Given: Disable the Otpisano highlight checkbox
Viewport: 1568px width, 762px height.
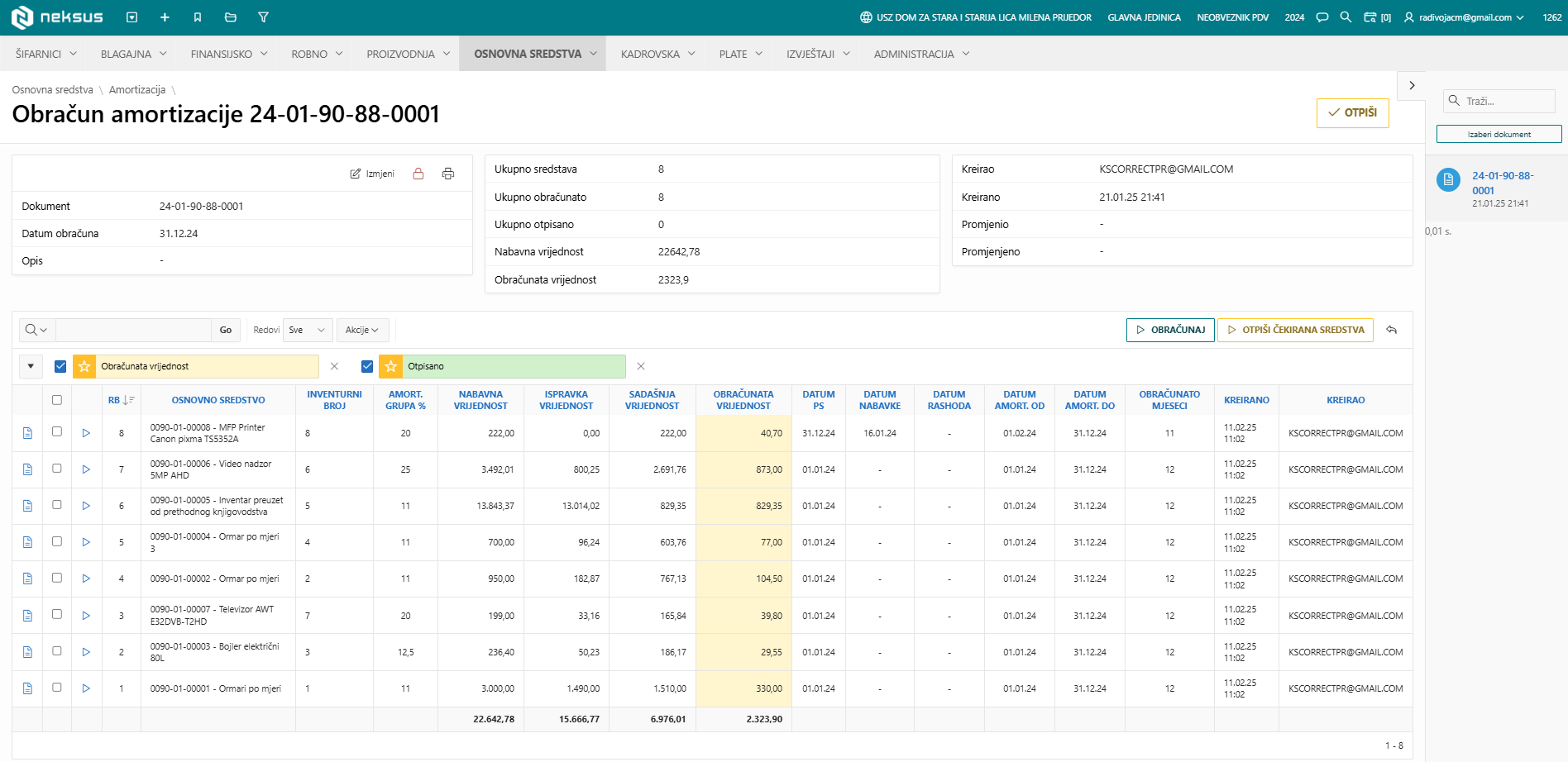Looking at the screenshot, I should (x=367, y=366).
